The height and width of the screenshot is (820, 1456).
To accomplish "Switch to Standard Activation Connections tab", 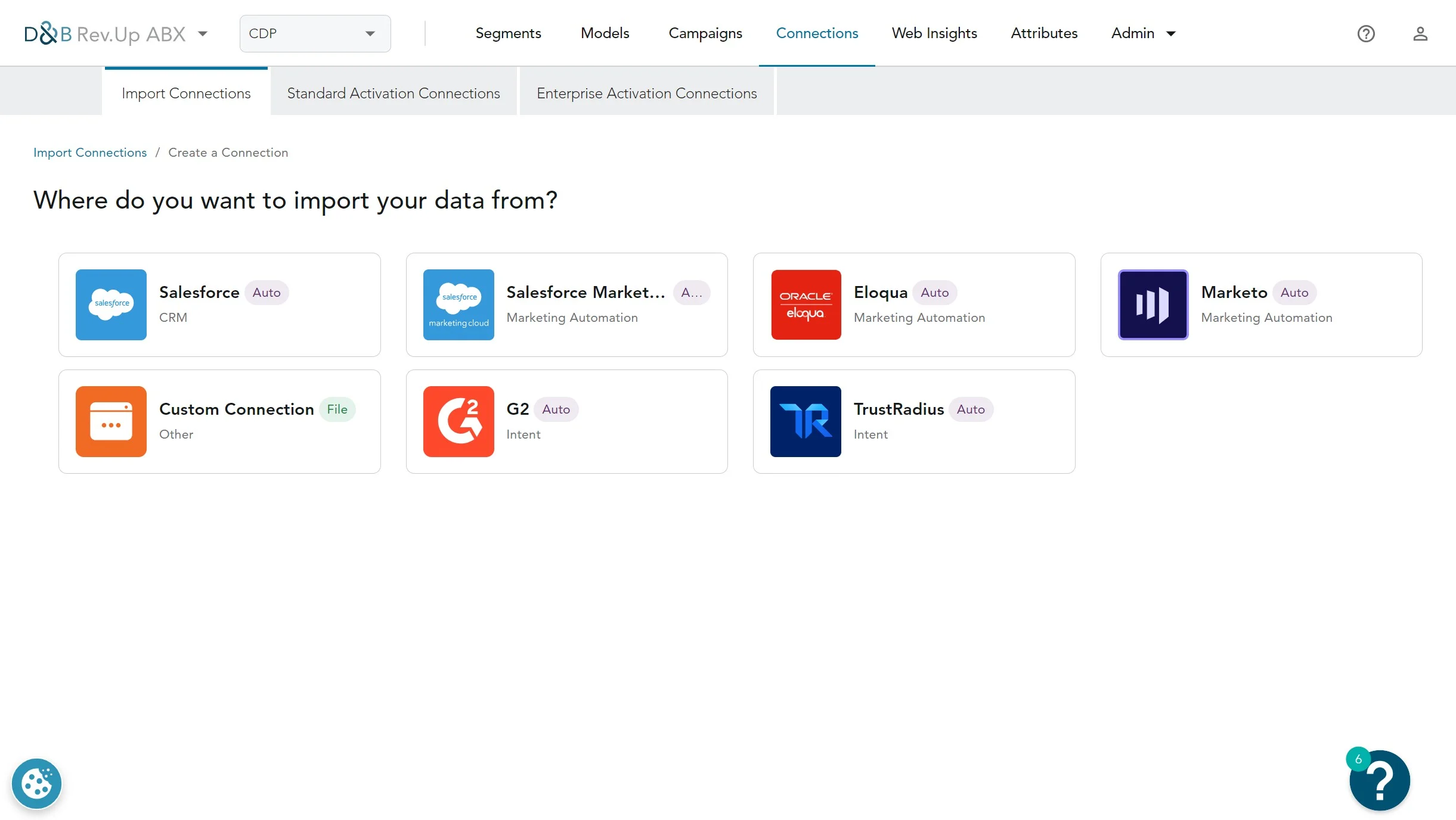I will tap(394, 93).
